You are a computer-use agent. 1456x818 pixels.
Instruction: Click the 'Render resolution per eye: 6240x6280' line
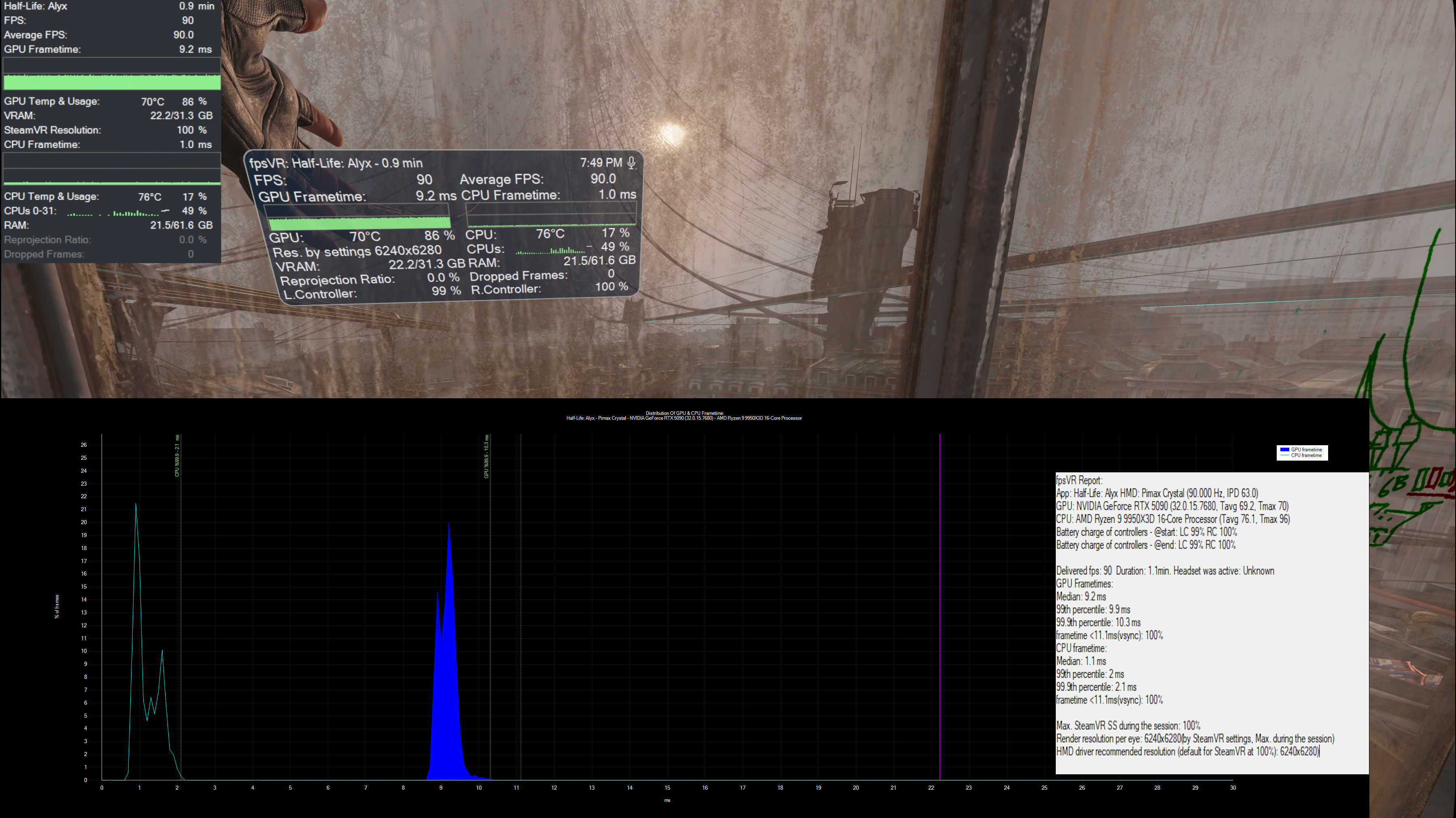click(x=1195, y=739)
